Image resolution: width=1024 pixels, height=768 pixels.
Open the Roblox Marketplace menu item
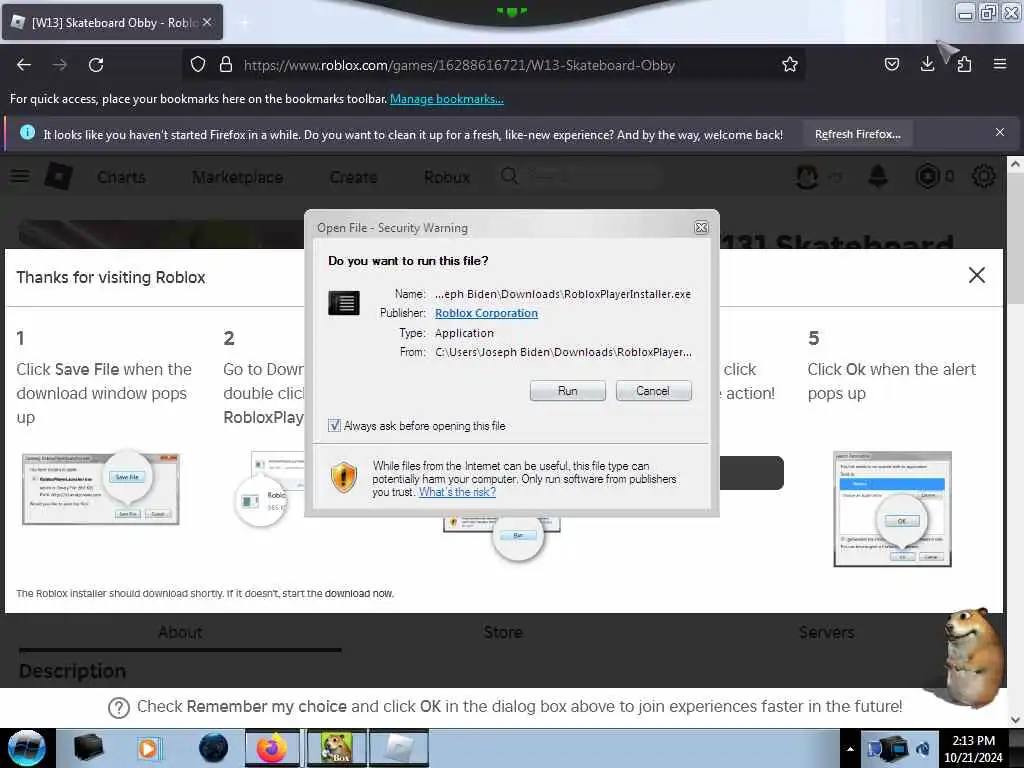coord(238,177)
